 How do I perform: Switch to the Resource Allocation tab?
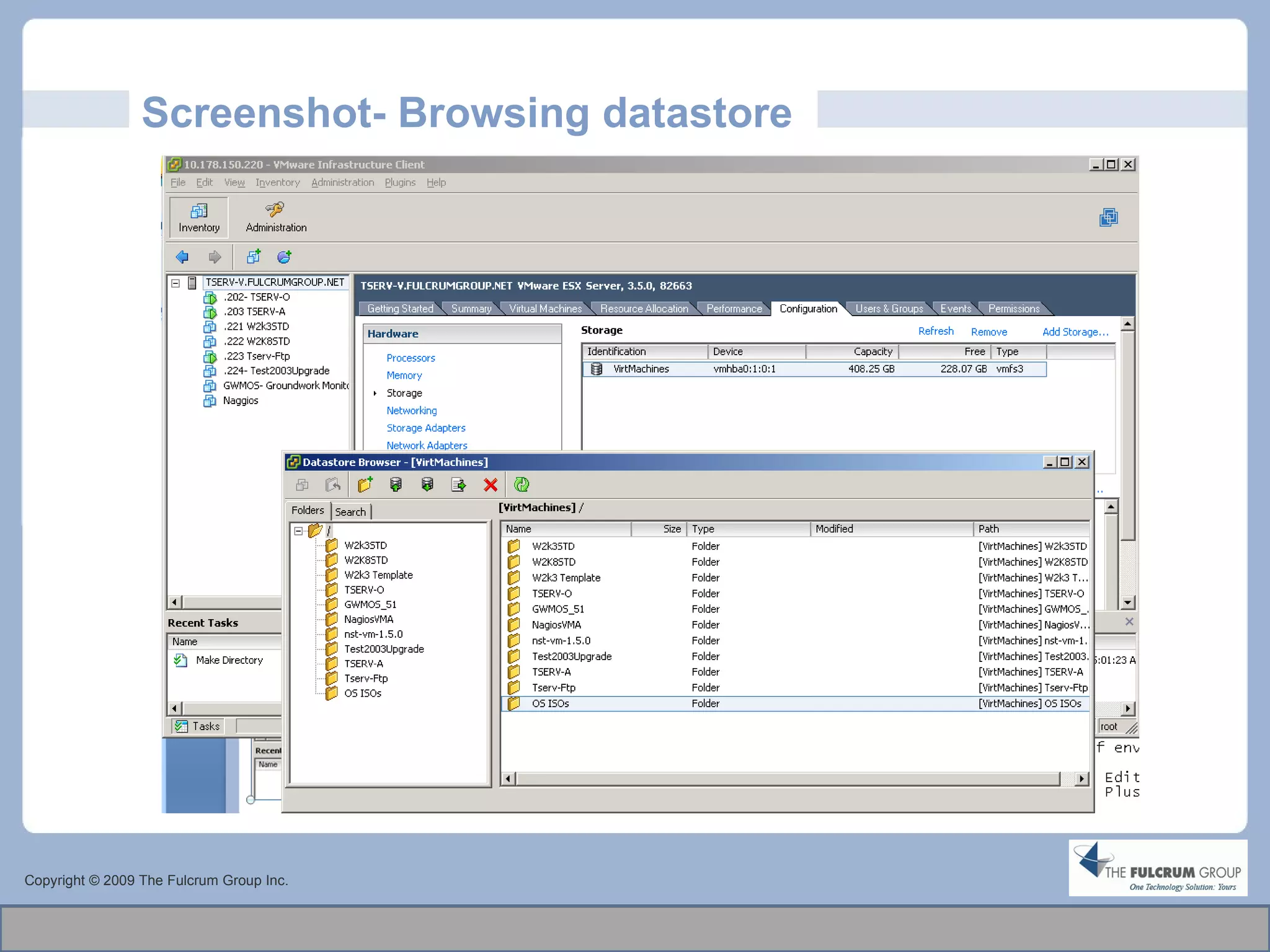644,309
